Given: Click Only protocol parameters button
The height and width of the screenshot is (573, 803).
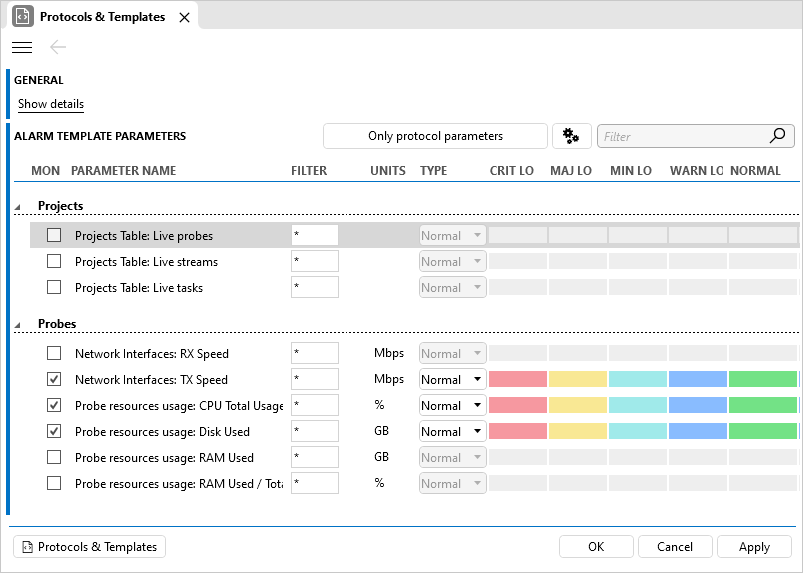Looking at the screenshot, I should 435,136.
